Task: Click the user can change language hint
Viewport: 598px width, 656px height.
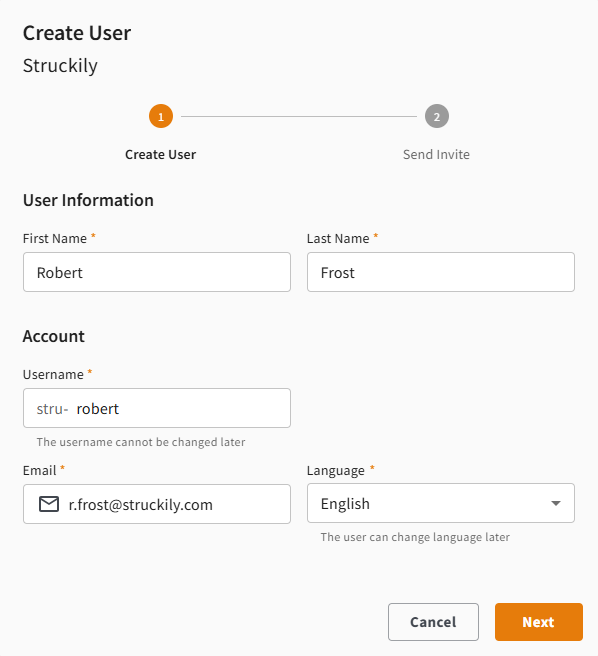Action: pos(415,537)
